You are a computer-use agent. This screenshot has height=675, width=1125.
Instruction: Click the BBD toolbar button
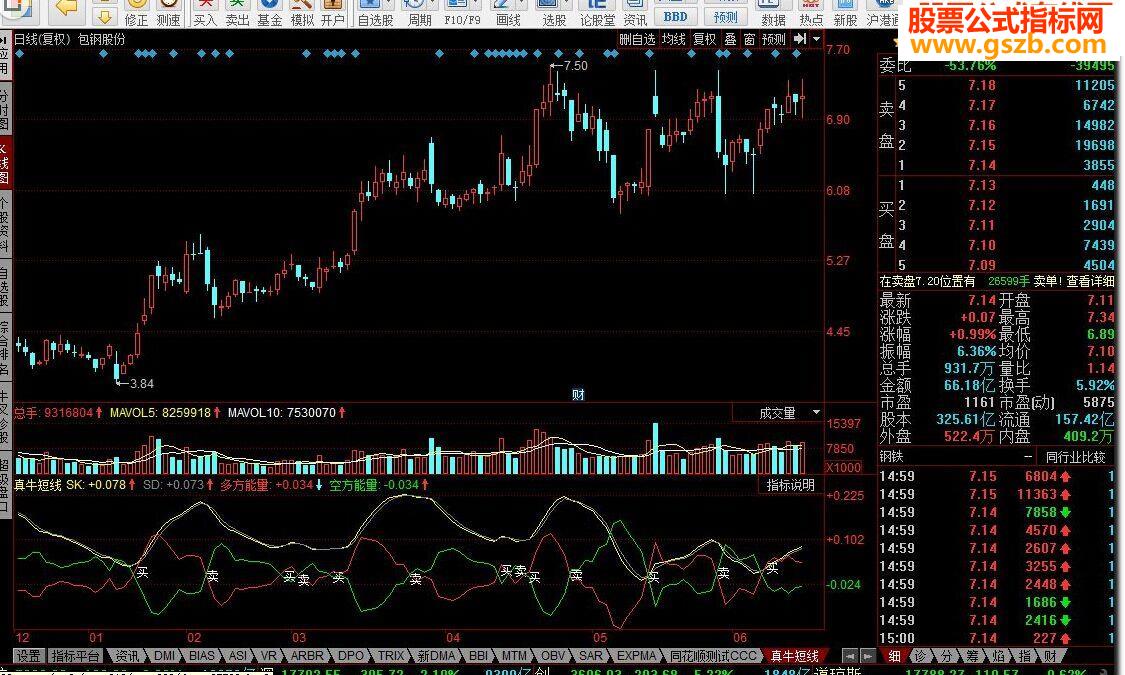point(675,16)
